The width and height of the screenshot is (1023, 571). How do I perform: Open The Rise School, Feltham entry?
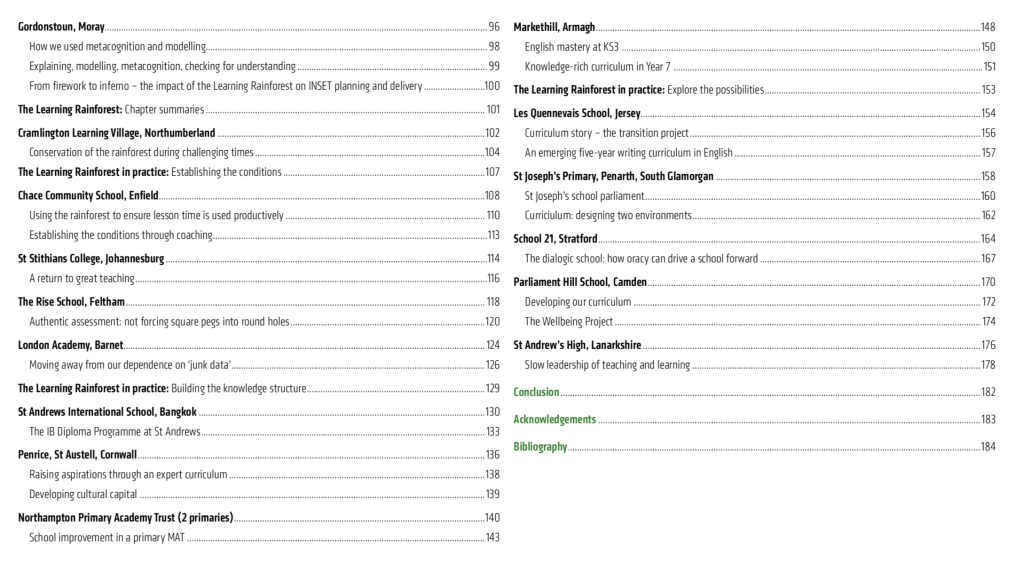pos(72,301)
